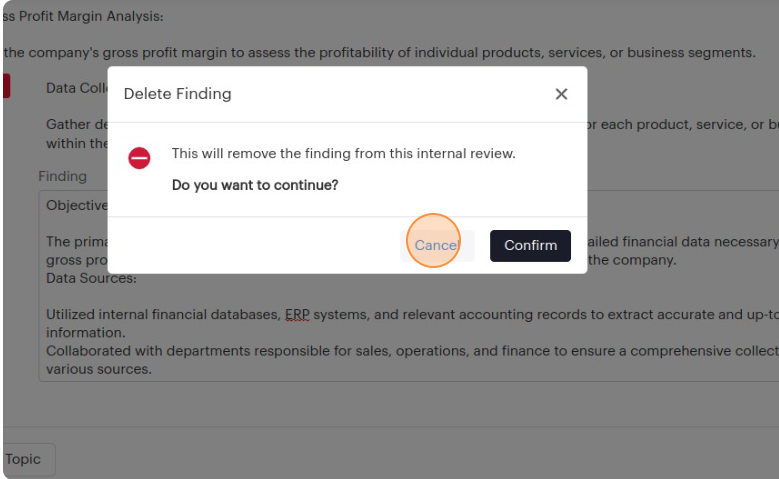The width and height of the screenshot is (779, 479).
Task: Click the red button at left edge
Action: pyautogui.click(x=5, y=86)
